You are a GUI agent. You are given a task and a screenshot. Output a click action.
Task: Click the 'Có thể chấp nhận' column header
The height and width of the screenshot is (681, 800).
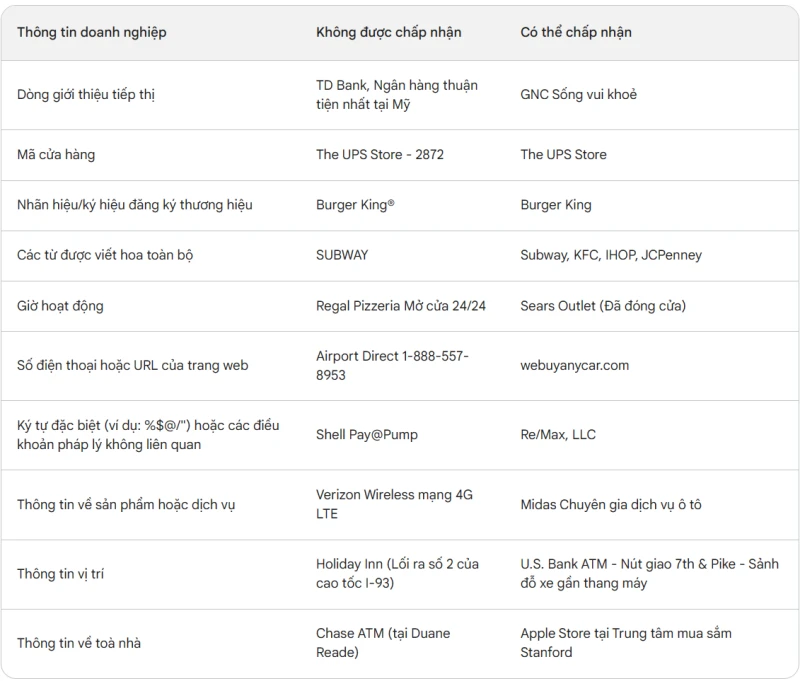pyautogui.click(x=576, y=32)
